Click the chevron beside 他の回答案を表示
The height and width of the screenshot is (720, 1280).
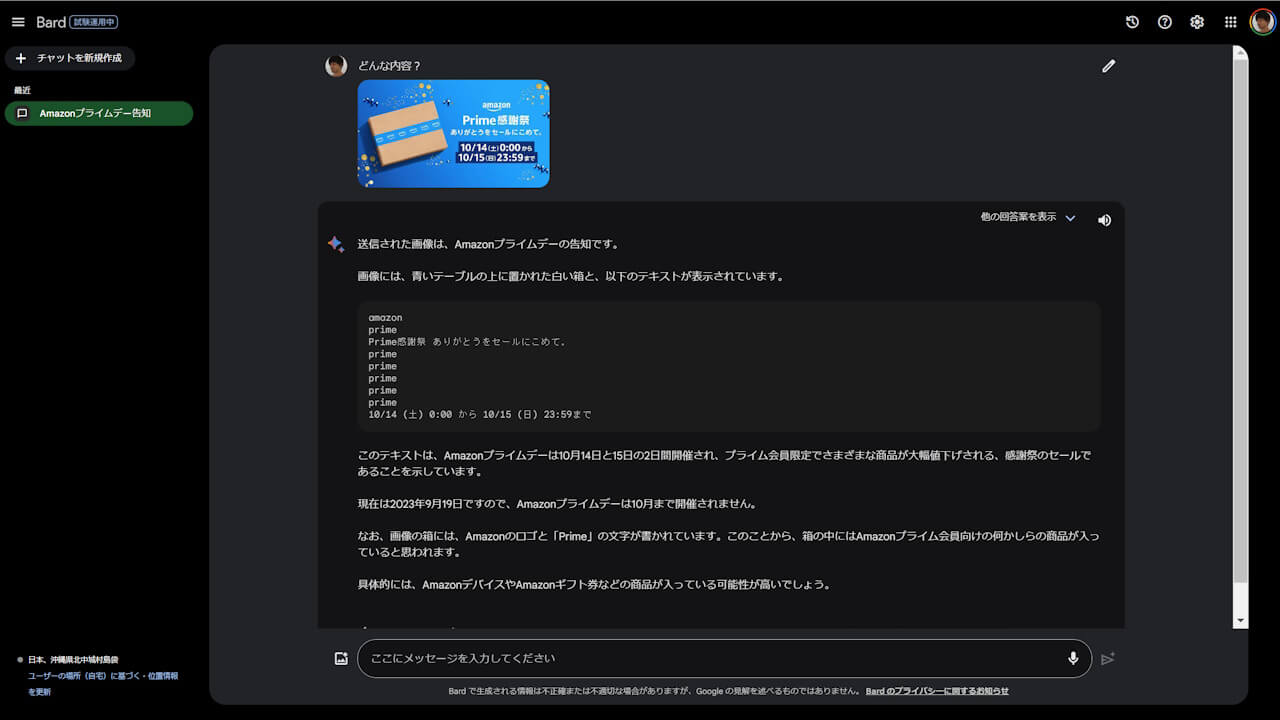point(1070,218)
